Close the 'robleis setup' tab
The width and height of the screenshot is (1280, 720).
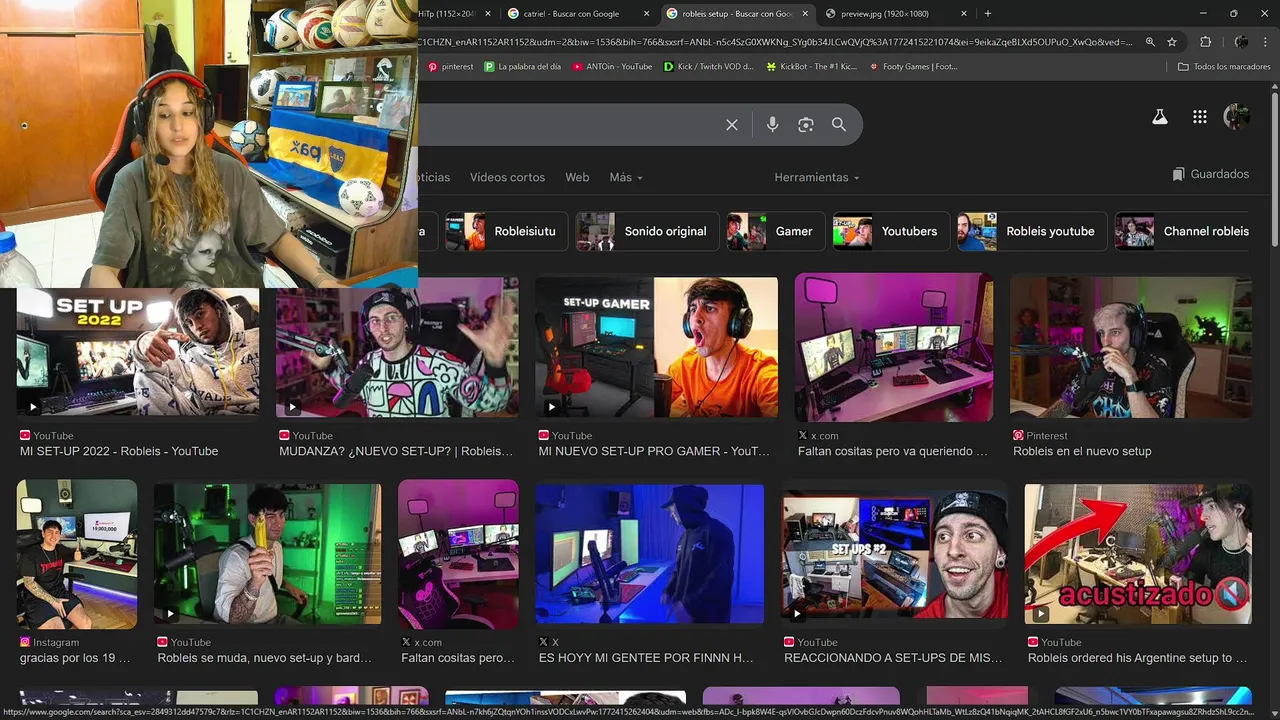point(805,14)
